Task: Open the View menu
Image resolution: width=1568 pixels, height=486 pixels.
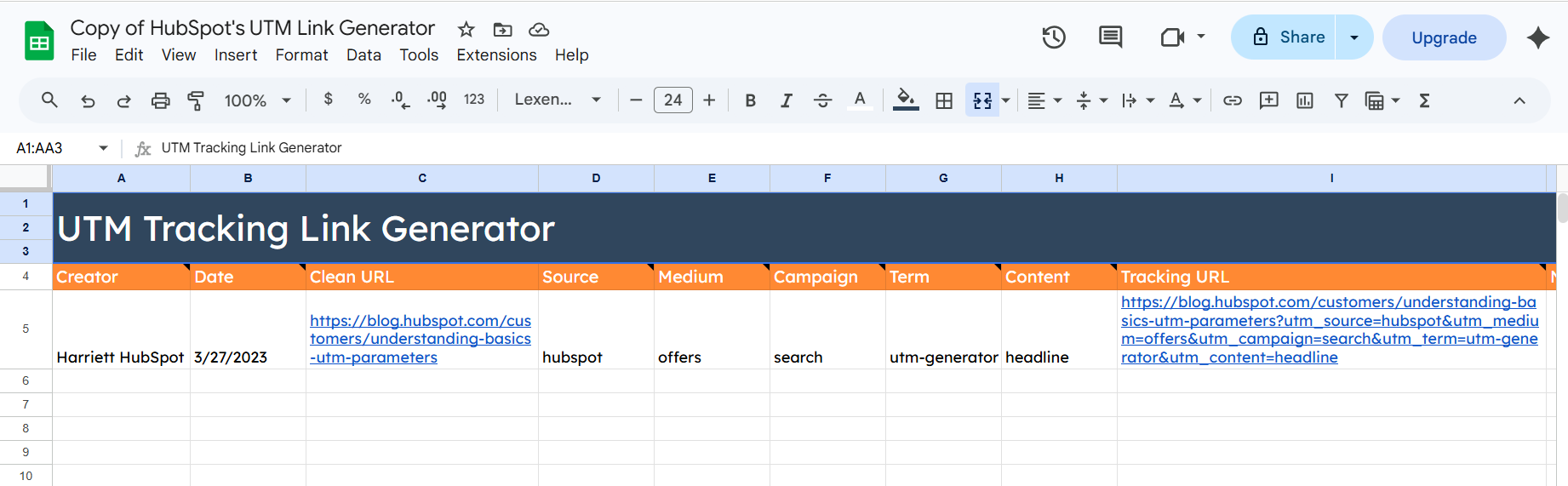Action: [179, 54]
